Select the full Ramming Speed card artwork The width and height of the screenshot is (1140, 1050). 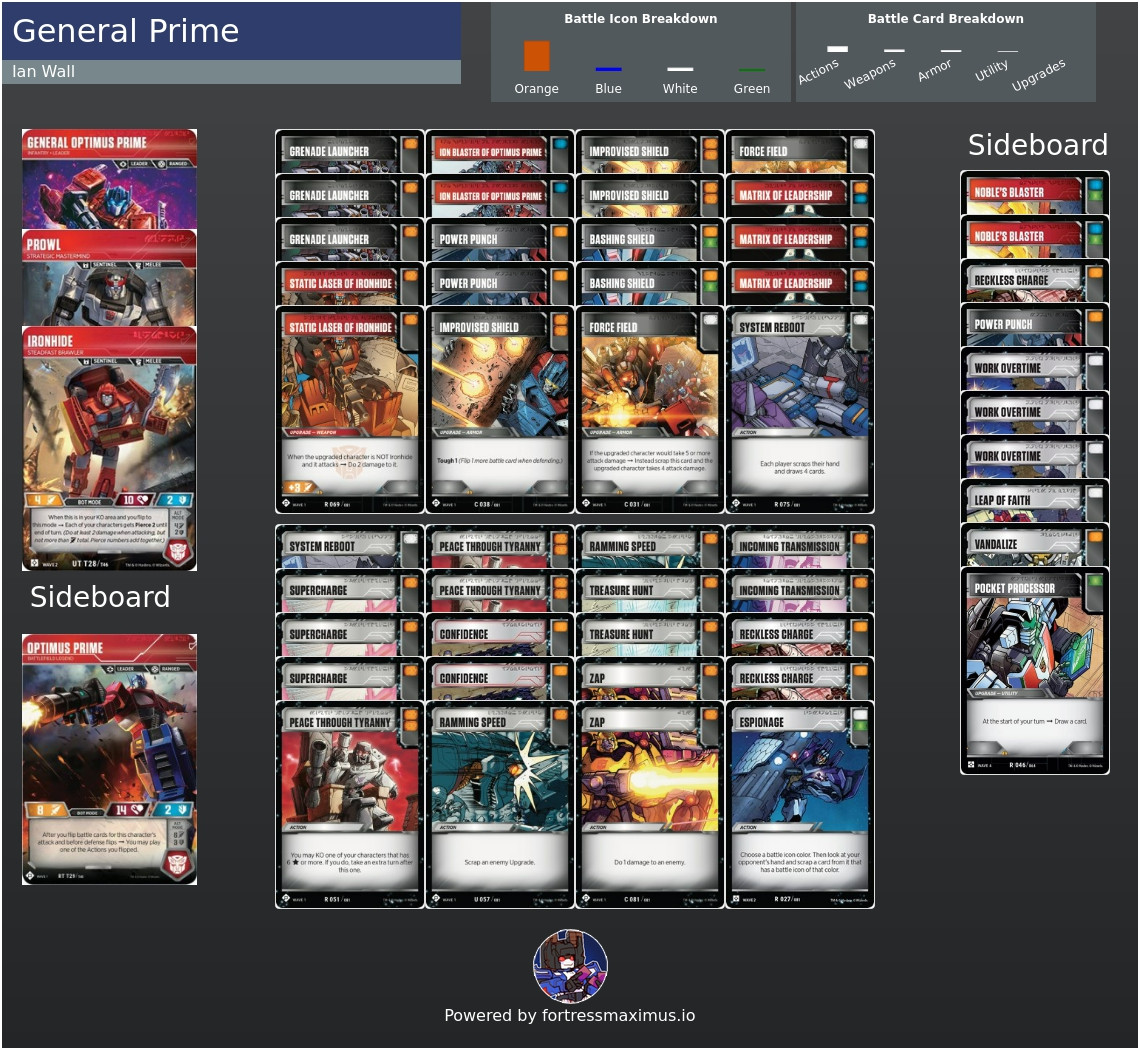(x=499, y=805)
